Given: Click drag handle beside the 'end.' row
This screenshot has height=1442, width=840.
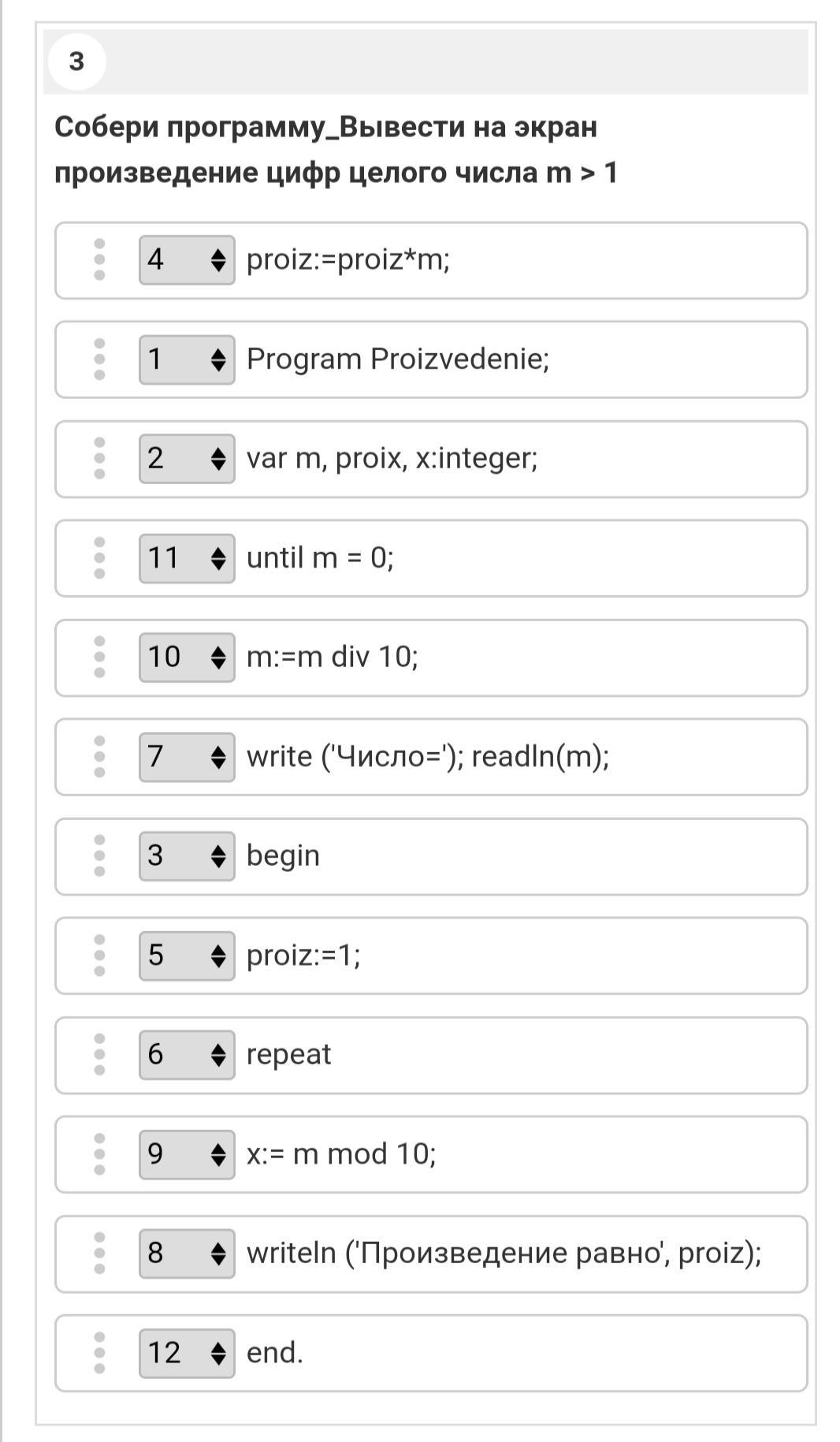Looking at the screenshot, I should (99, 1353).
